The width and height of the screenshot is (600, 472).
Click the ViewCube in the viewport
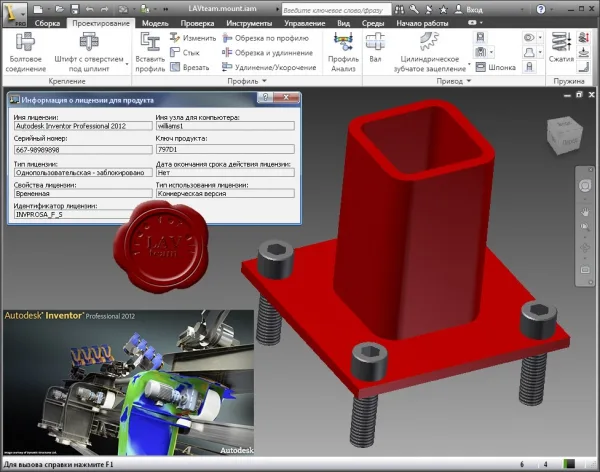564,135
